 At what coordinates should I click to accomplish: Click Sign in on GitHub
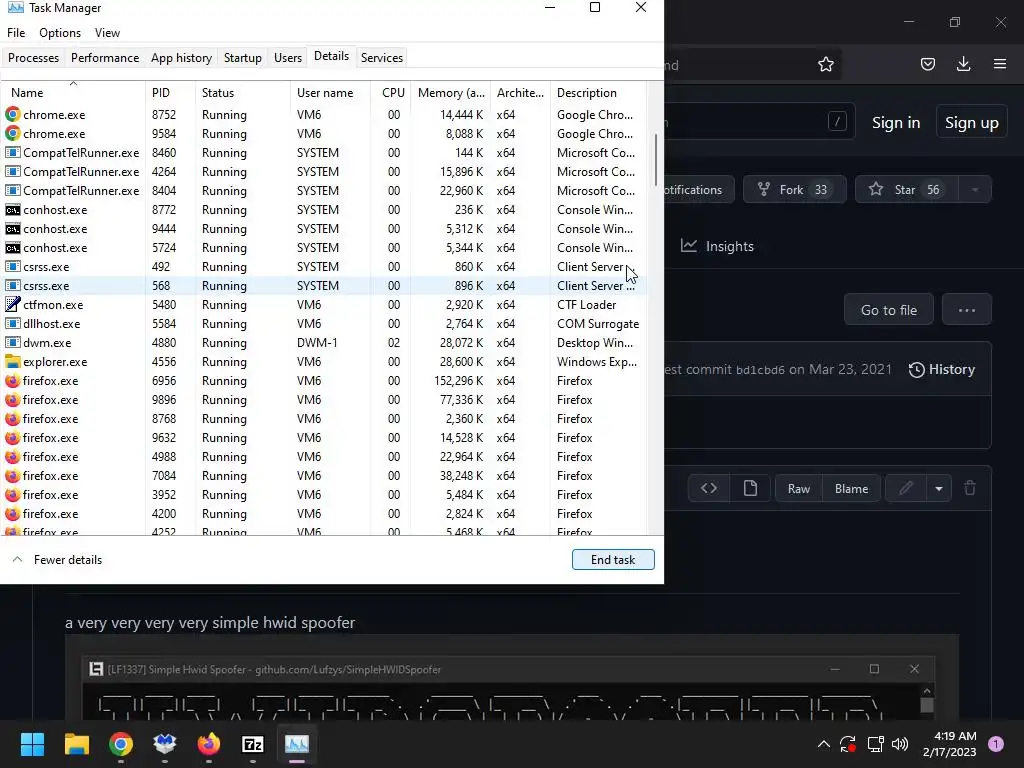coord(896,122)
